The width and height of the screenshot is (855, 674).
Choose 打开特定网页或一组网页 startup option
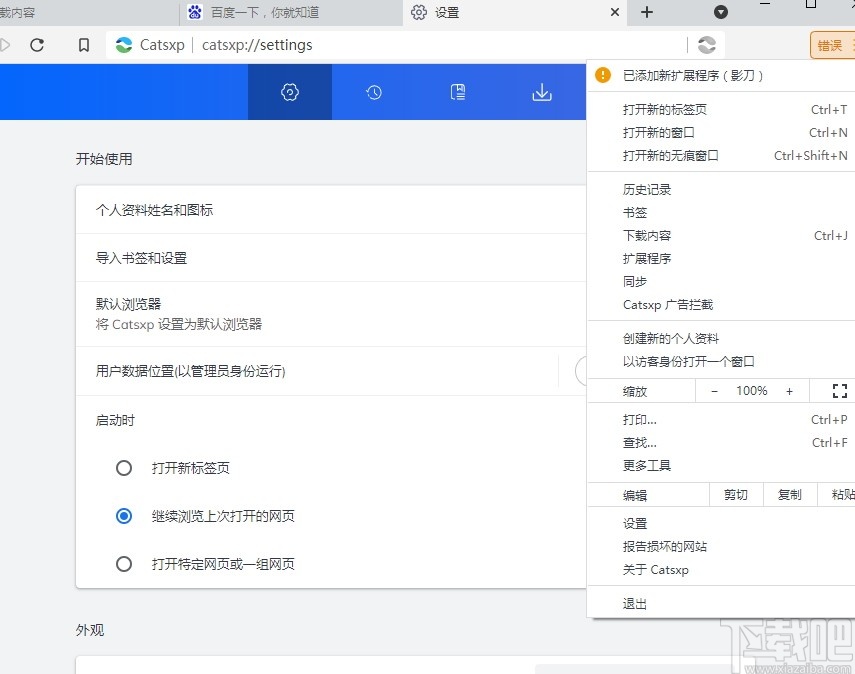(123, 564)
